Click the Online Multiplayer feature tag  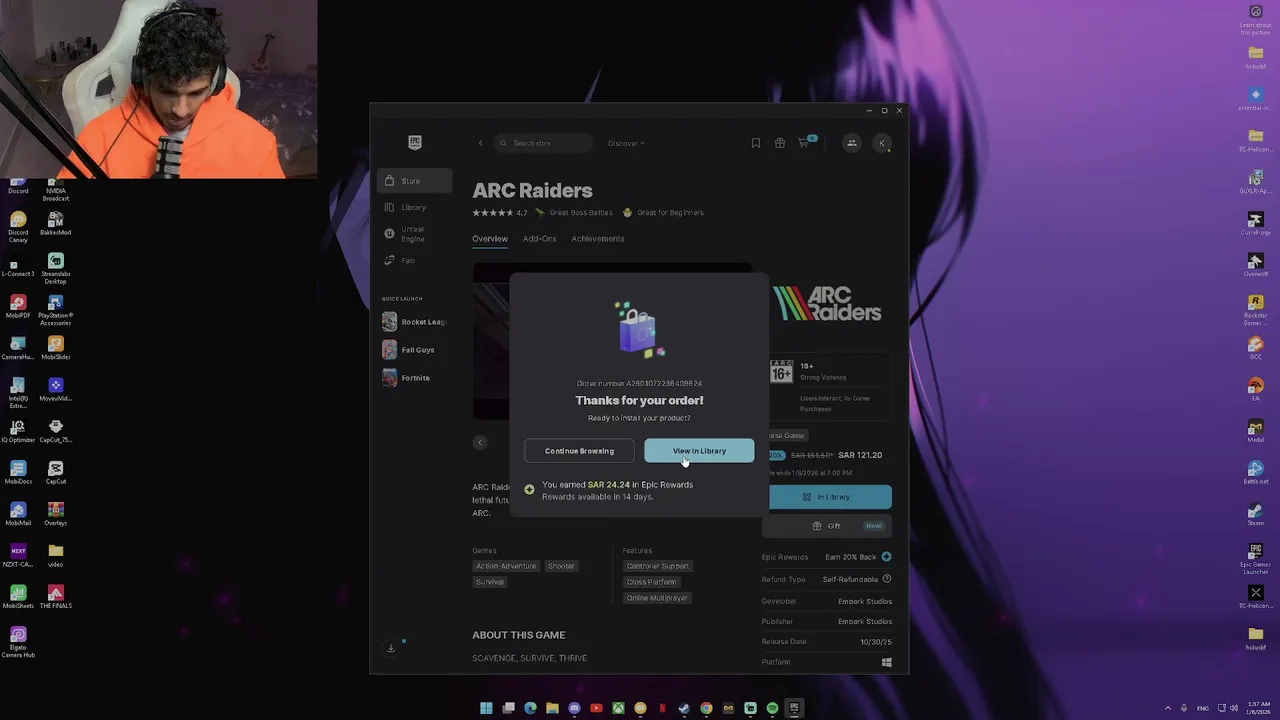tap(657, 598)
